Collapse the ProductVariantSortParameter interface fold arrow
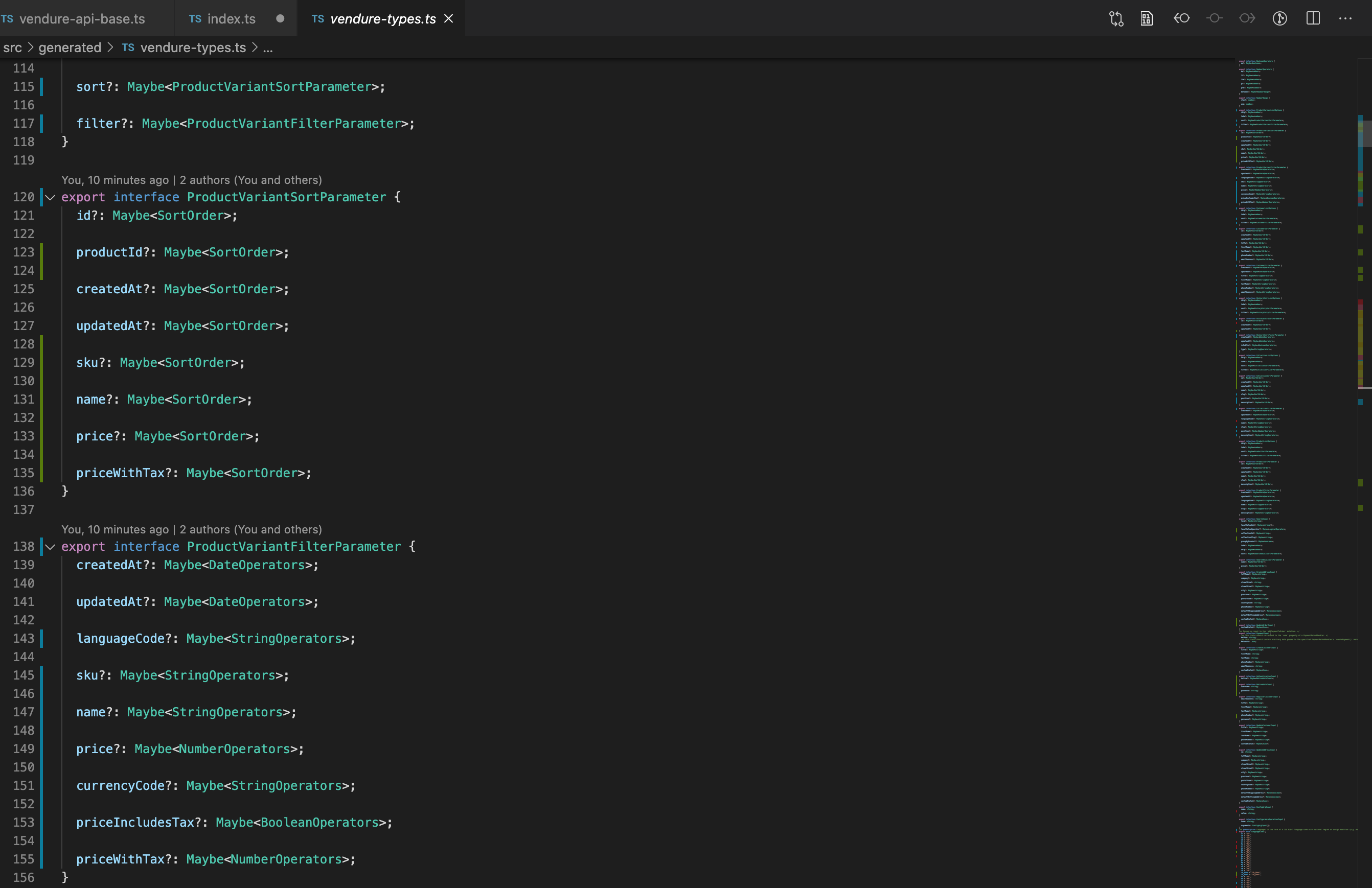This screenshot has height=888, width=1372. click(50, 197)
